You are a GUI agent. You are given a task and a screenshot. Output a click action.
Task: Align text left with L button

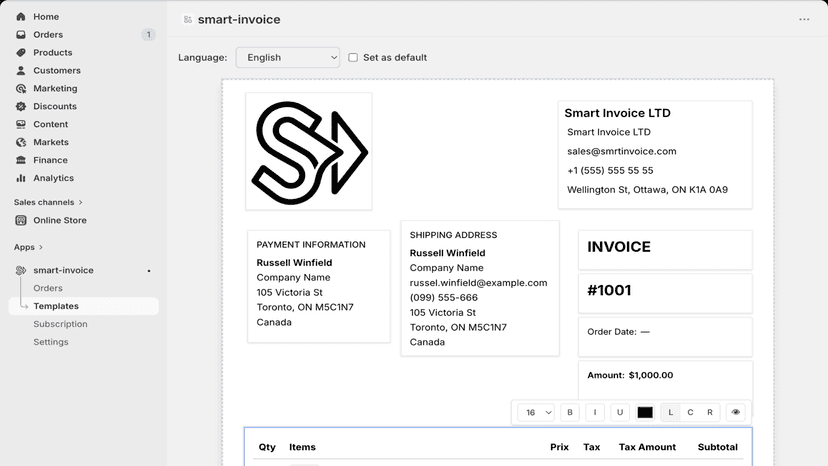coord(671,412)
